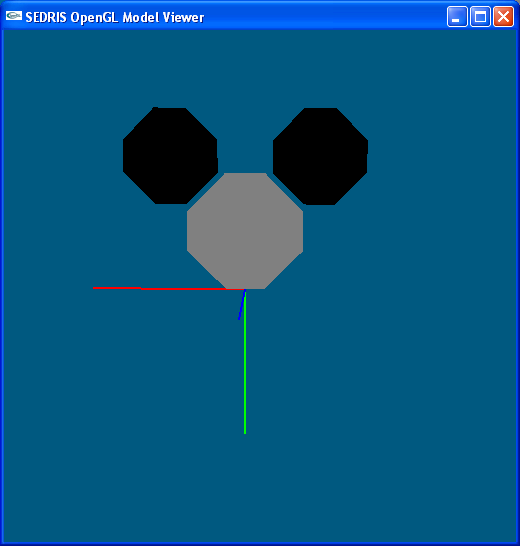
Task: Select the left black octagon
Action: [170, 156]
